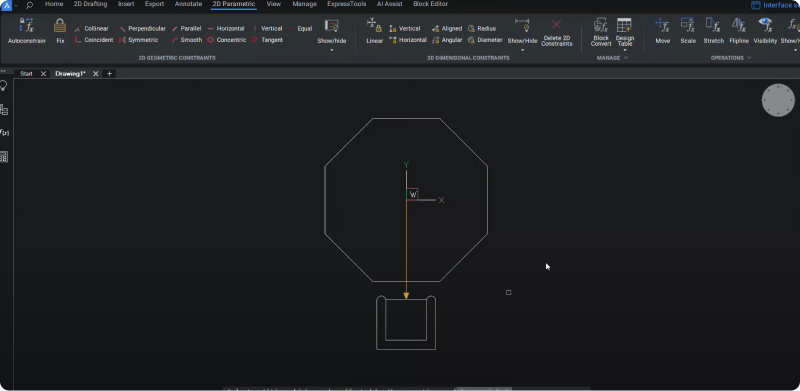
Task: Apply the Parallel constraint
Action: click(186, 29)
